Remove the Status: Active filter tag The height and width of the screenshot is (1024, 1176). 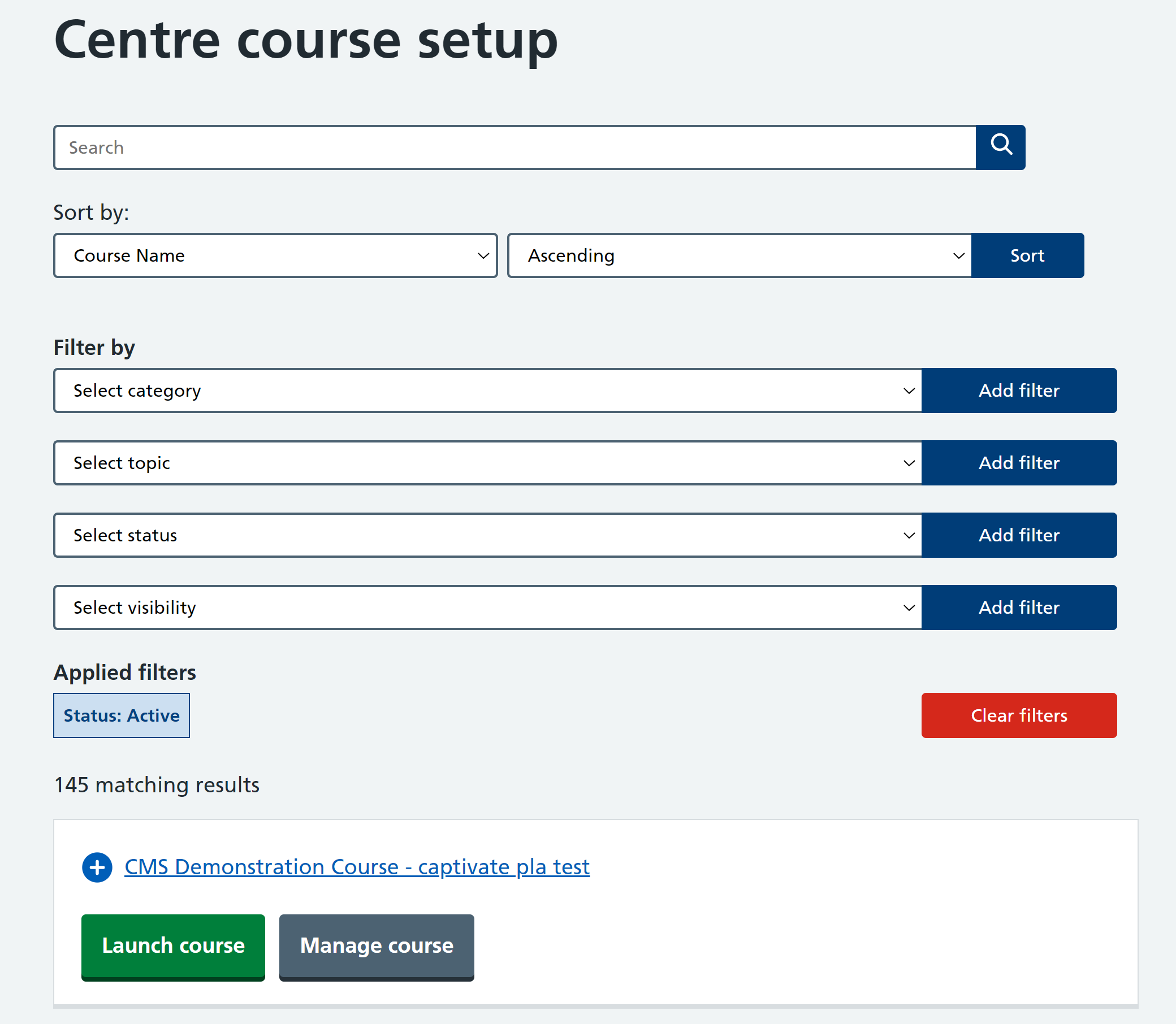121,715
